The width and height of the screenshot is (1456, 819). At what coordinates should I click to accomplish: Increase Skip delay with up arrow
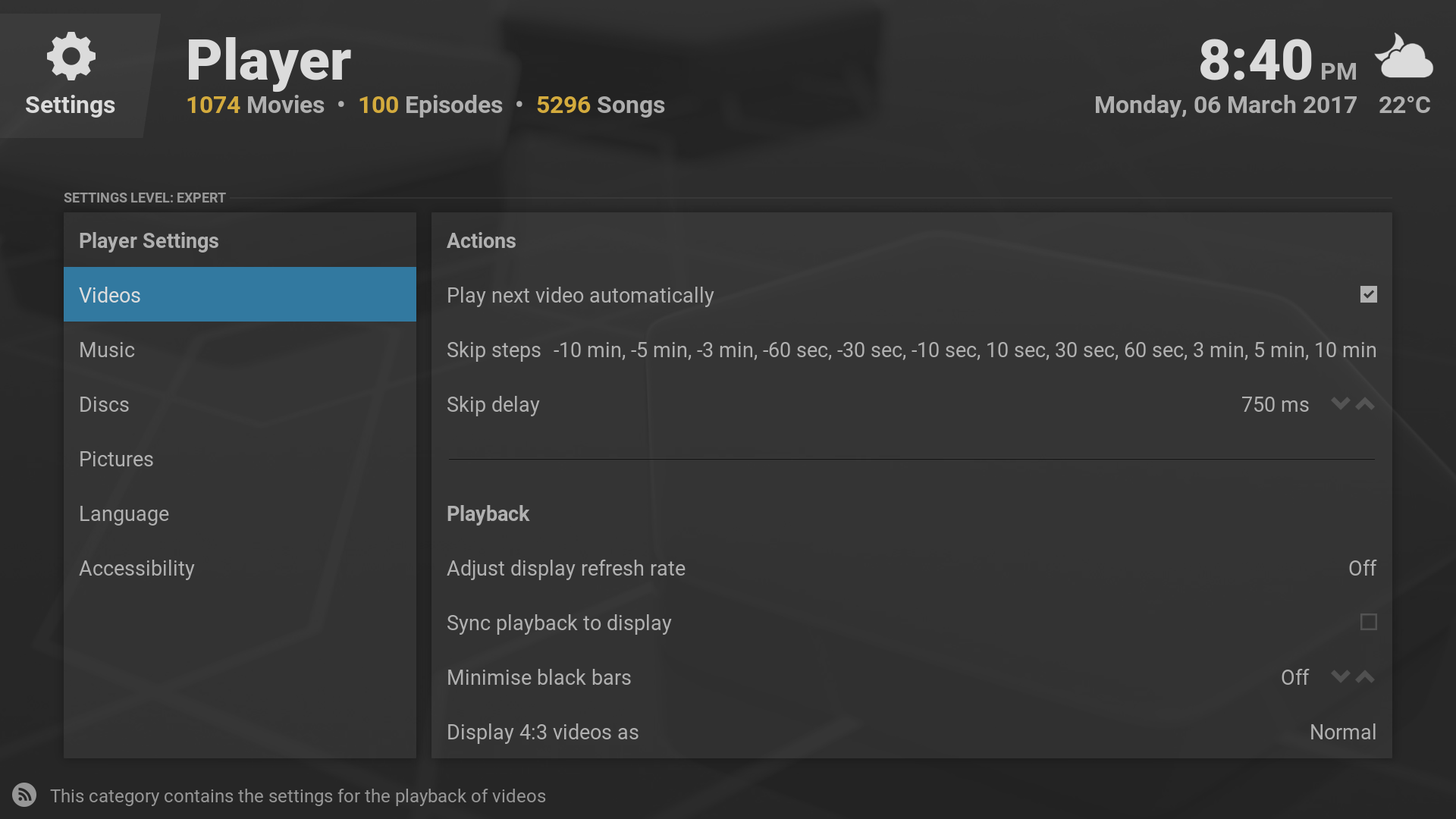[1365, 403]
